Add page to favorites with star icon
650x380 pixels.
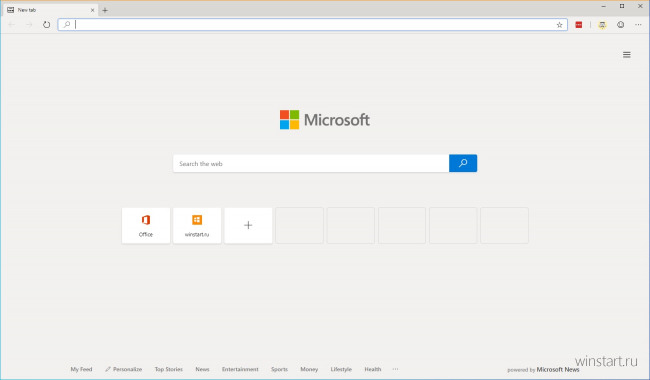click(x=559, y=25)
